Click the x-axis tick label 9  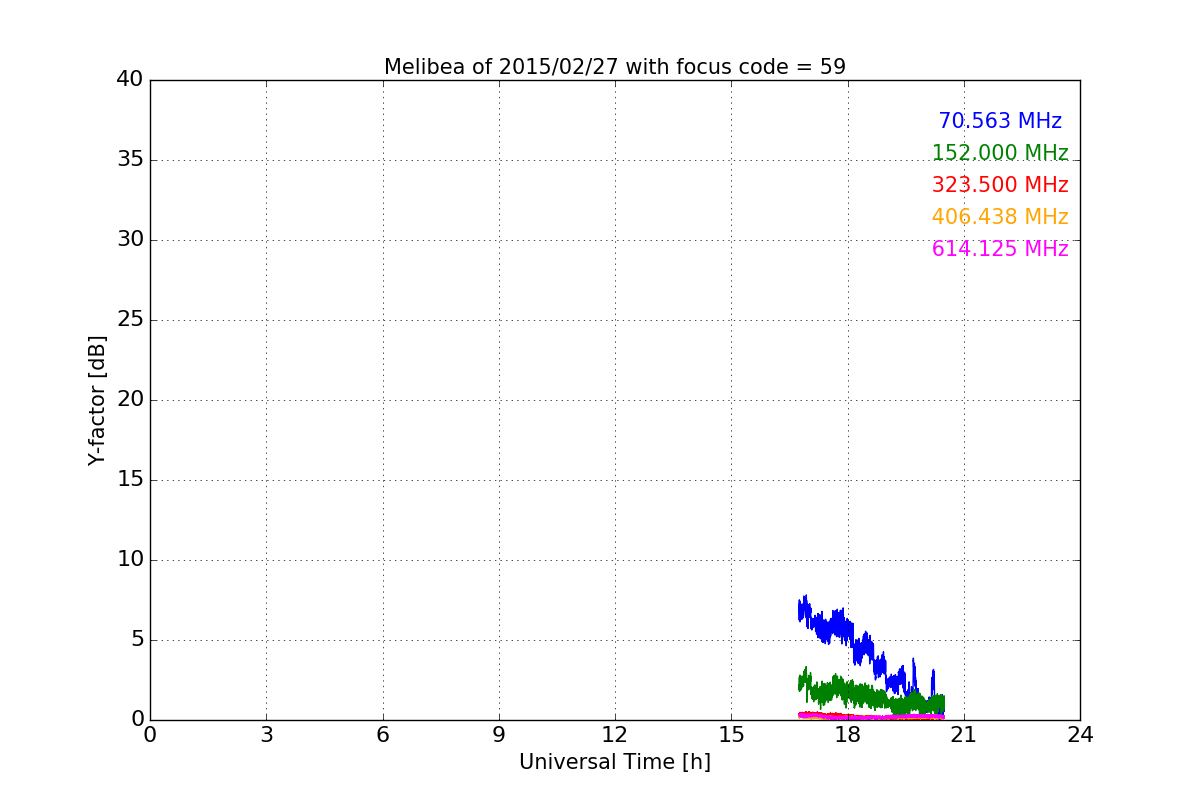(x=499, y=735)
